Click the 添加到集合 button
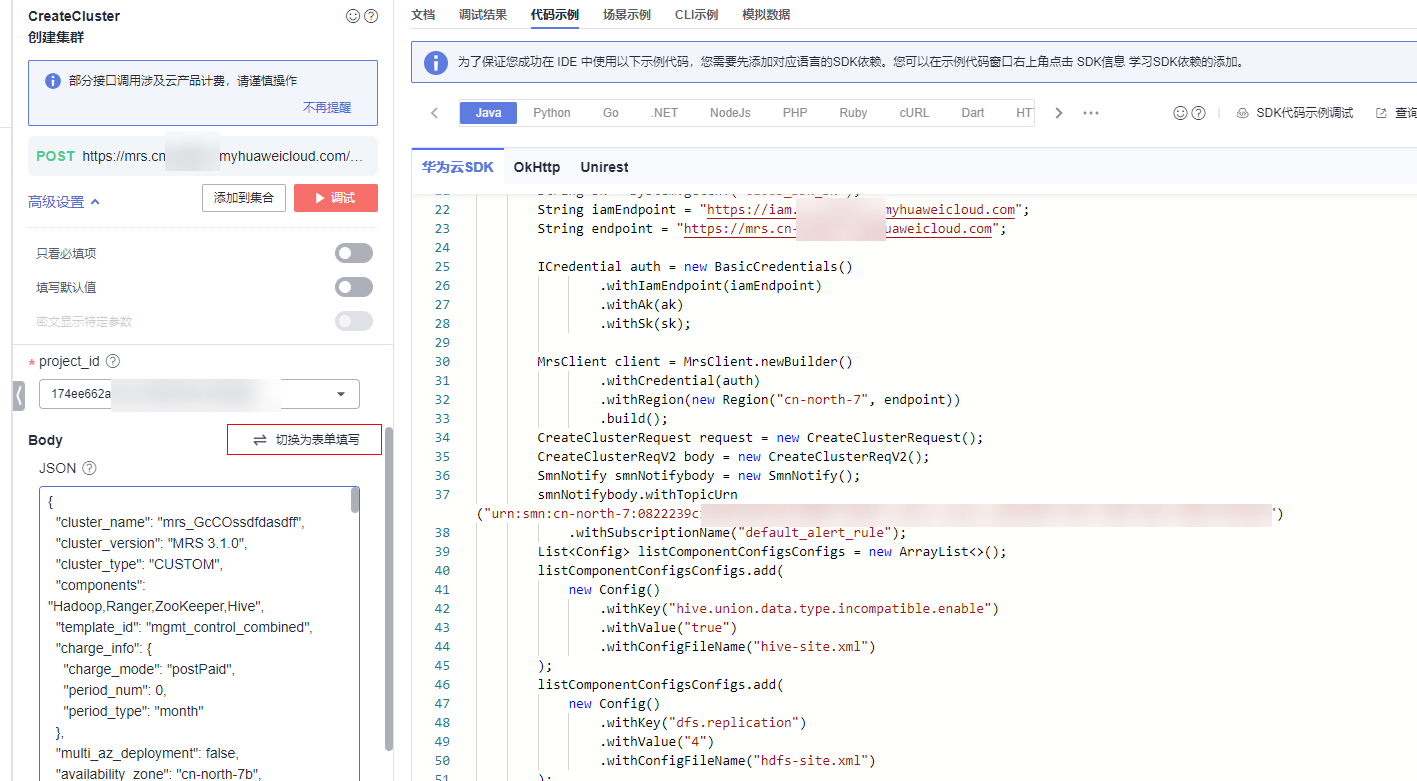Image resolution: width=1417 pixels, height=781 pixels. pos(244,198)
